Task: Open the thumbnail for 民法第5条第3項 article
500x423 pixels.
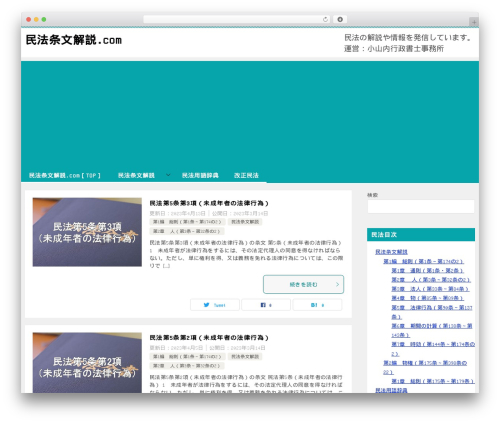Action: 87,232
